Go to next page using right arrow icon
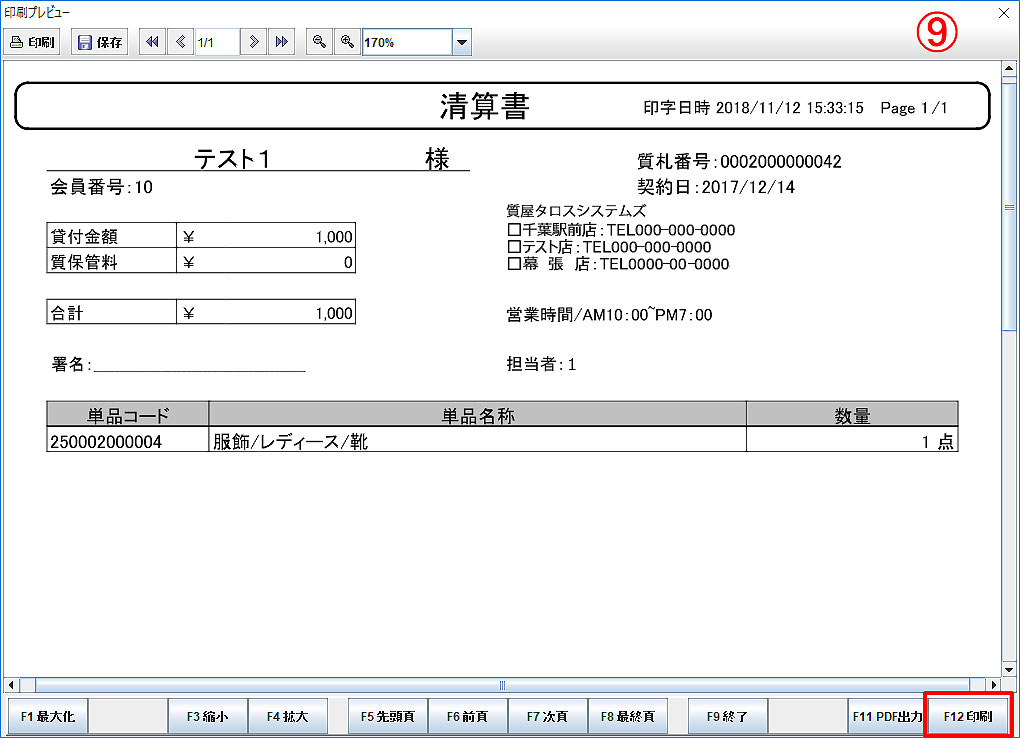Viewport: 1020px width, 738px height. click(x=254, y=42)
